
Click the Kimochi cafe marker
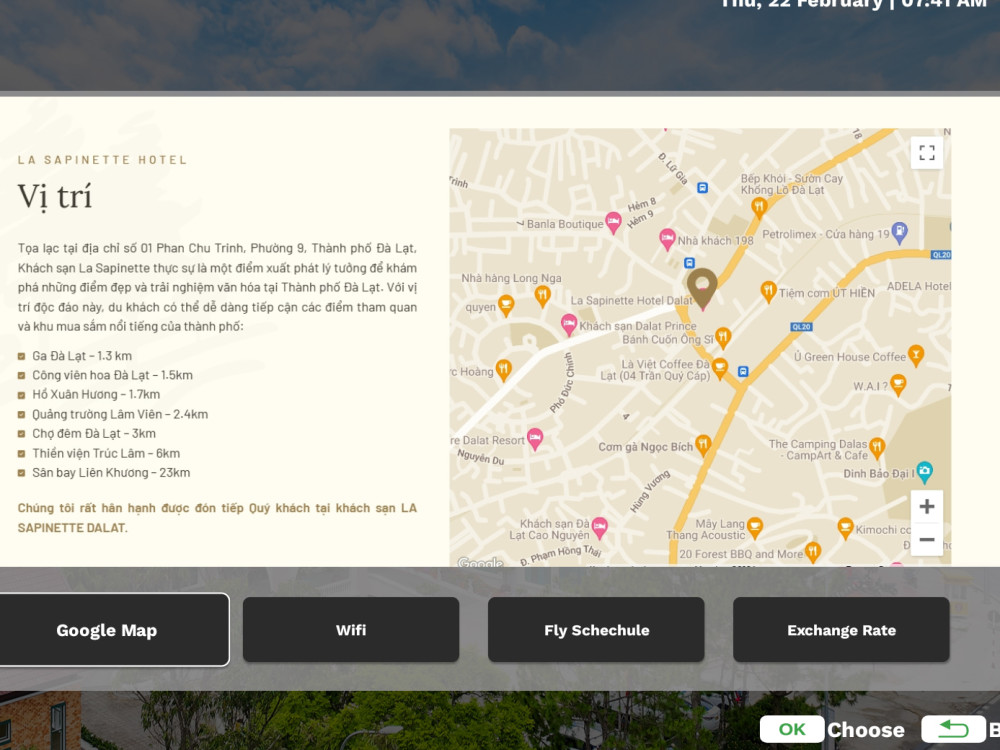click(x=845, y=528)
